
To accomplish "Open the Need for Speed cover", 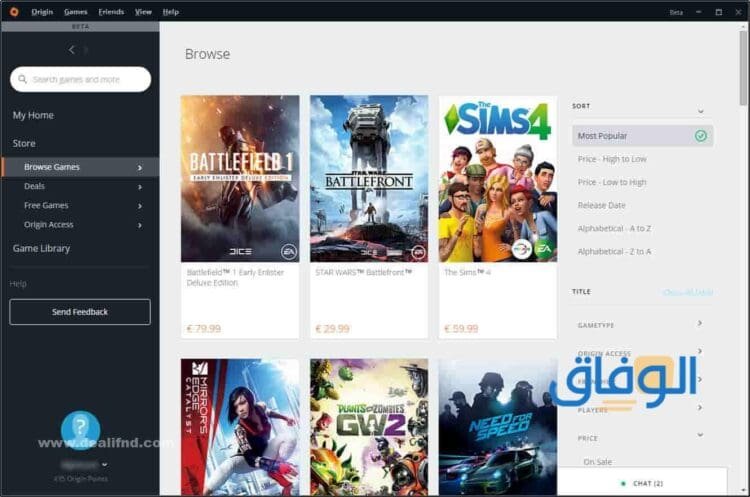I will pyautogui.click(x=497, y=427).
